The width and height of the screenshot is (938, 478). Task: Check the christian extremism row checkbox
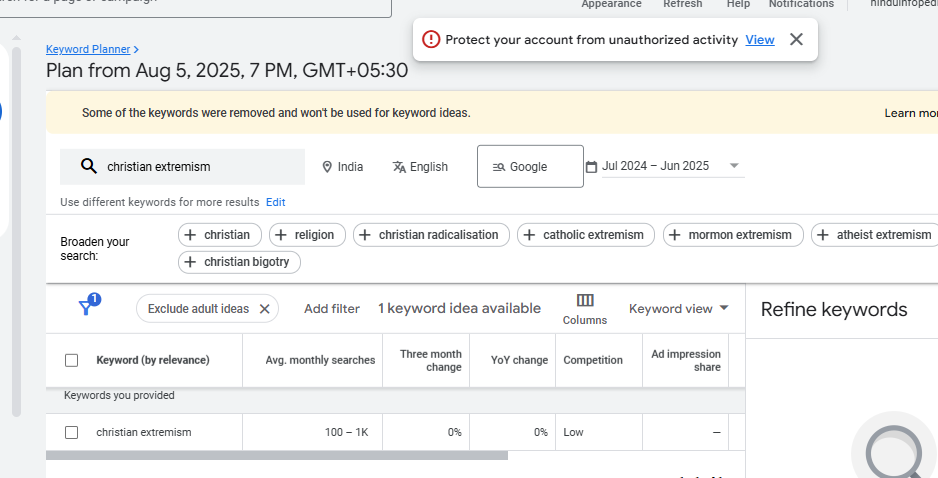[x=71, y=432]
